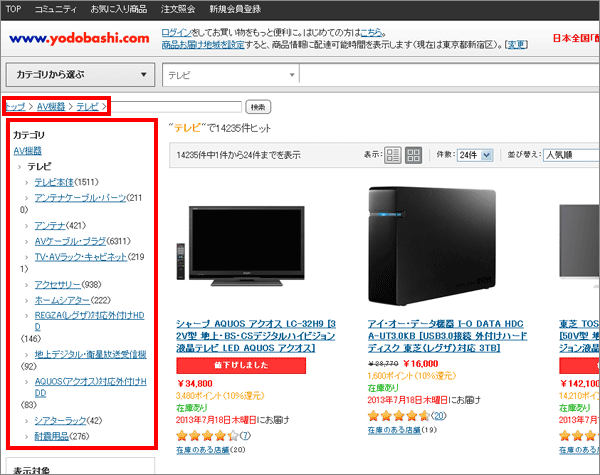This screenshot has height=475, width=600.
Task: Click the search-within-results input field
Action: pos(176,107)
